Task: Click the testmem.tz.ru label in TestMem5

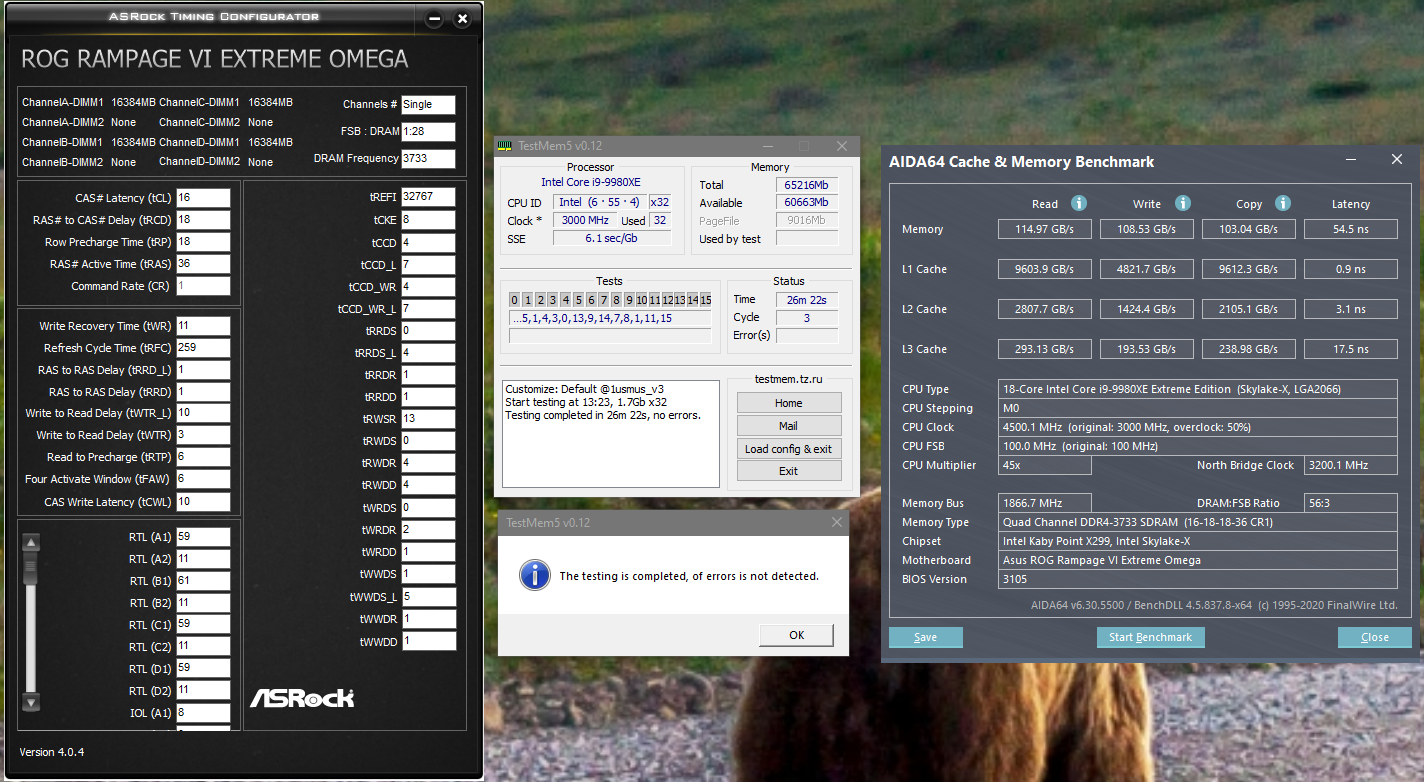Action: point(788,379)
